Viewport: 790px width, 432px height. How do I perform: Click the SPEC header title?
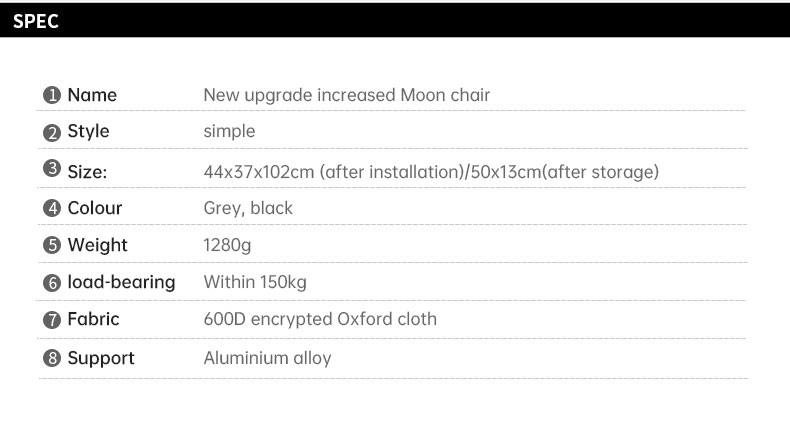[36, 21]
